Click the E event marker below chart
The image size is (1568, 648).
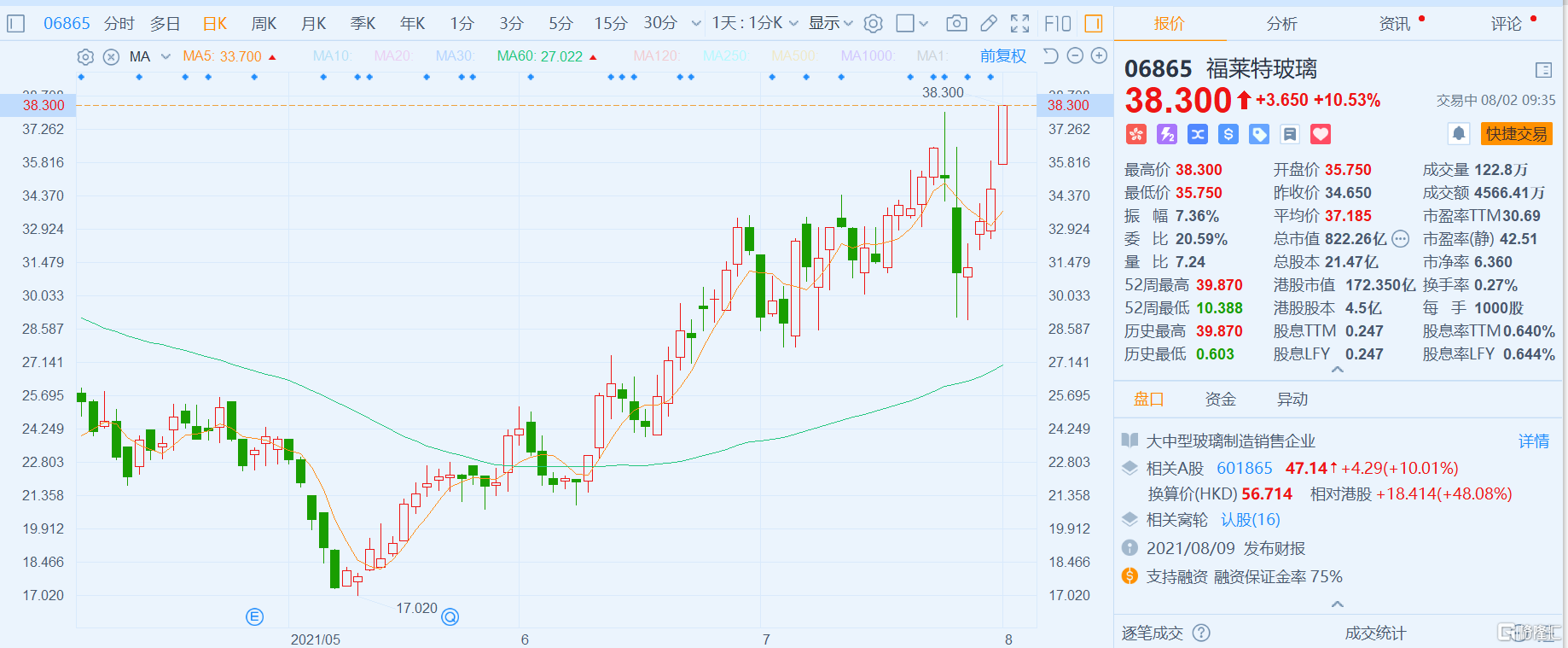pyautogui.click(x=254, y=616)
